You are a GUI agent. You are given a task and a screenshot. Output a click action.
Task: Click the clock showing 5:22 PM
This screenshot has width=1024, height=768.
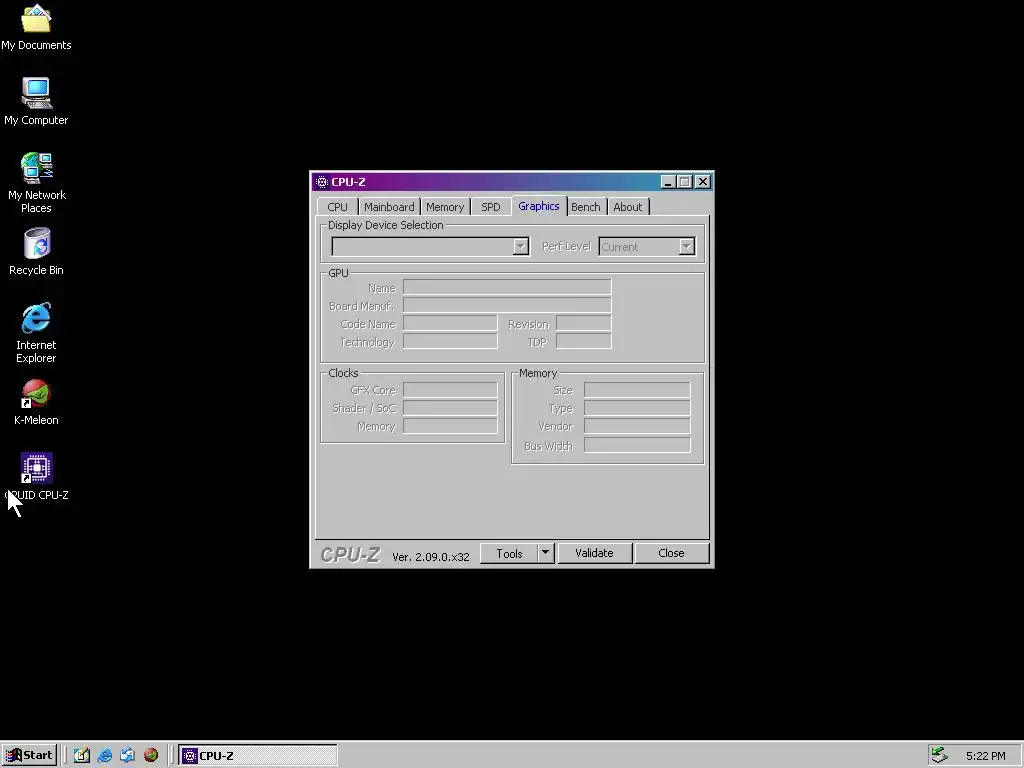[985, 756]
